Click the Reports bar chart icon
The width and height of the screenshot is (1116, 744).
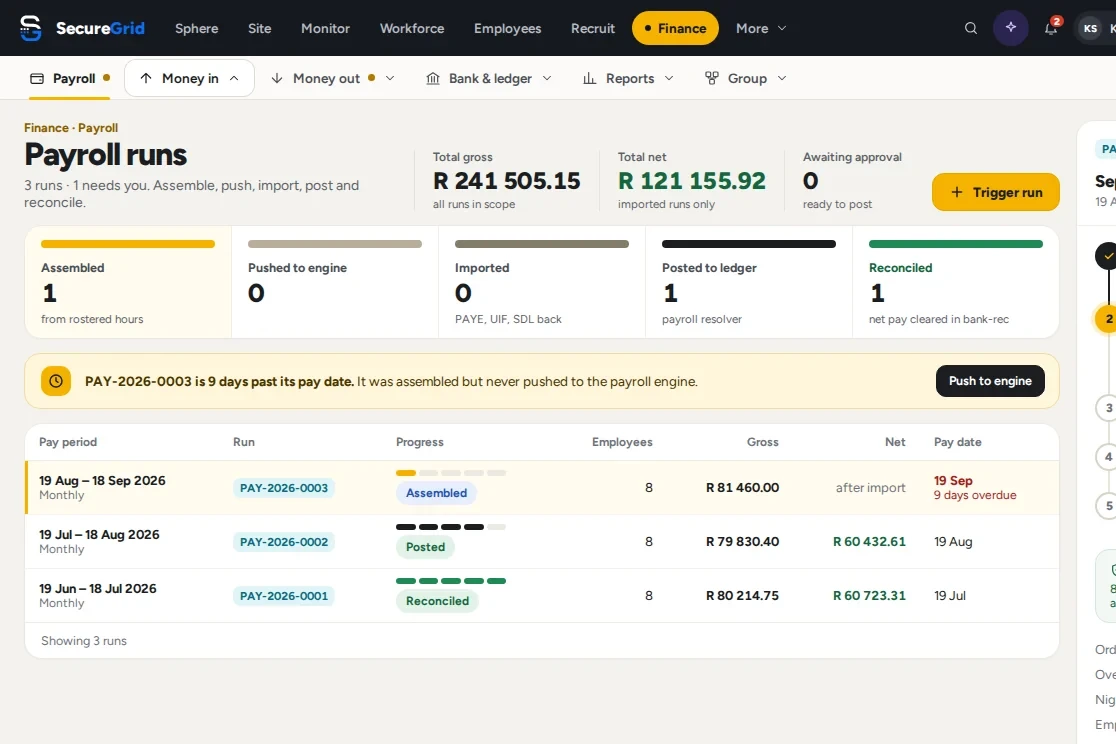589,78
